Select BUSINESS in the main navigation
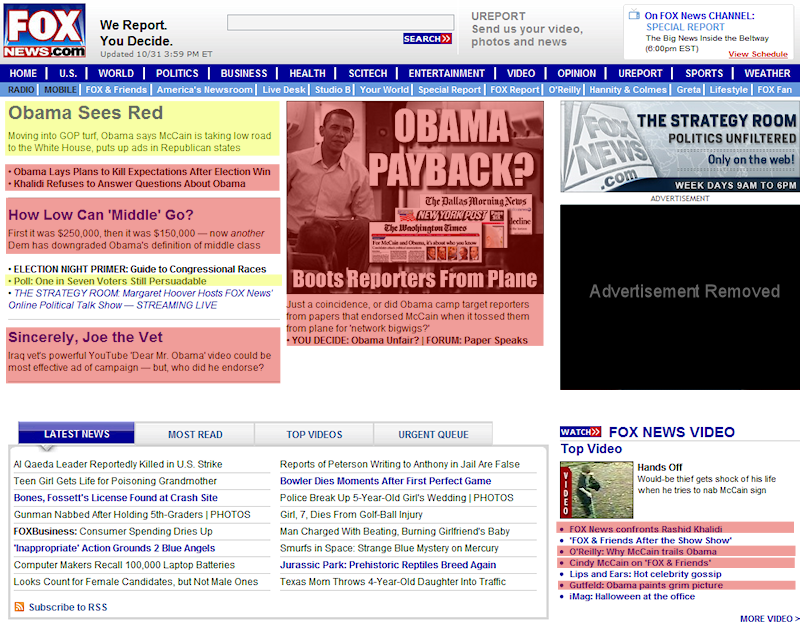 pos(244,73)
